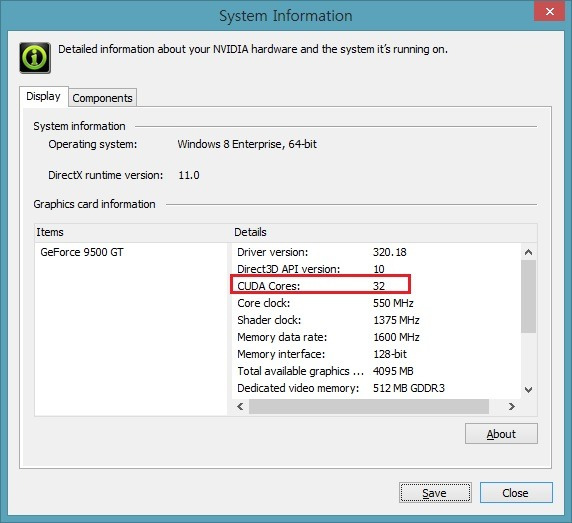Image resolution: width=572 pixels, height=523 pixels.
Task: Click the horizontal scroll left arrow
Action: point(240,406)
